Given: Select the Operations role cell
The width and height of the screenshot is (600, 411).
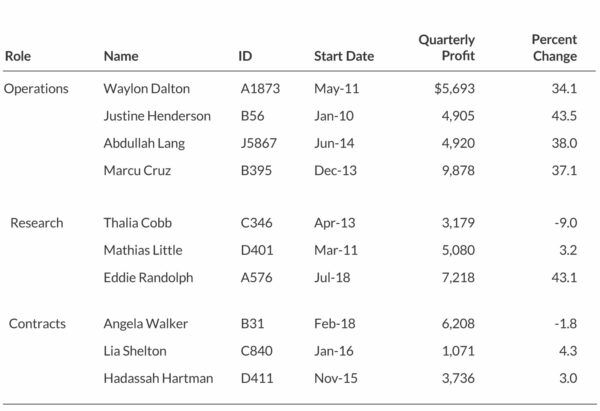Looking at the screenshot, I should (36, 88).
